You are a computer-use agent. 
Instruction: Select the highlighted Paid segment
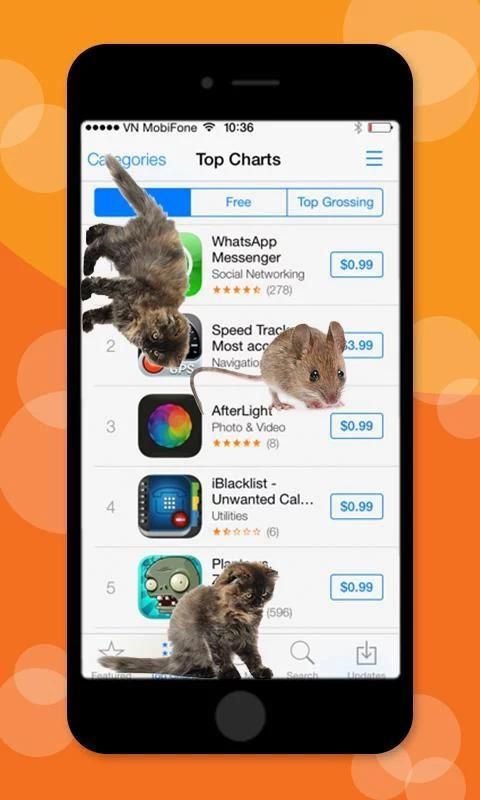(x=142, y=203)
